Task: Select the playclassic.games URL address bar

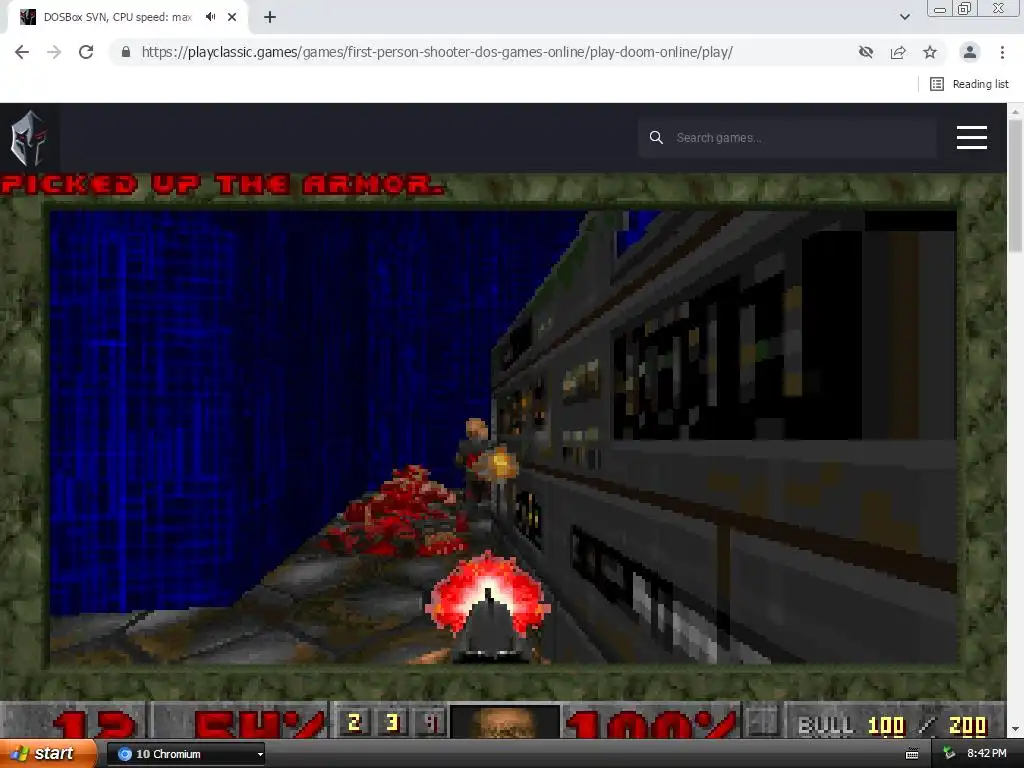Action: click(436, 52)
